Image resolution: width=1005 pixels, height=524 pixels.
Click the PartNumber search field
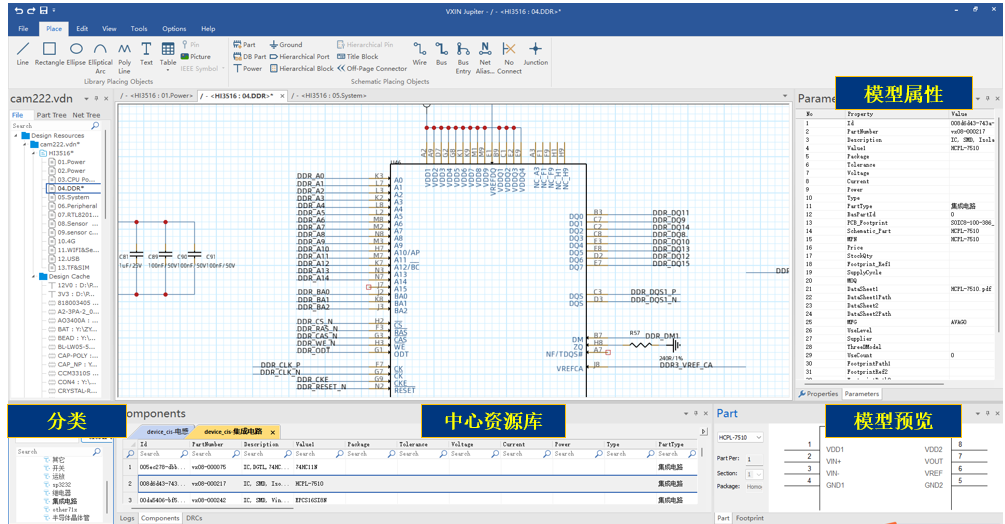point(206,454)
